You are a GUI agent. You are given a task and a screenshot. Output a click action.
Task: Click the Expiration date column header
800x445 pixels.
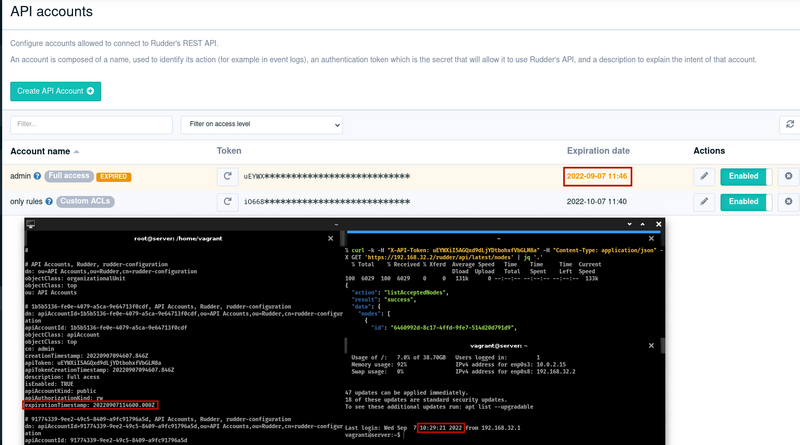598,151
